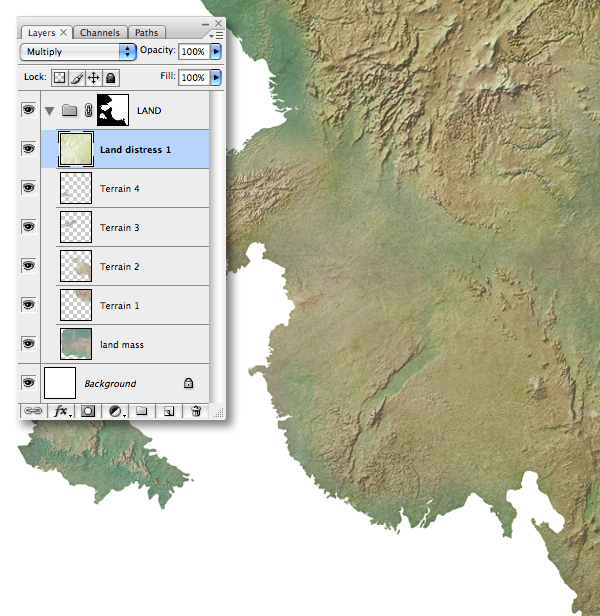Add a layer mask

click(x=88, y=411)
